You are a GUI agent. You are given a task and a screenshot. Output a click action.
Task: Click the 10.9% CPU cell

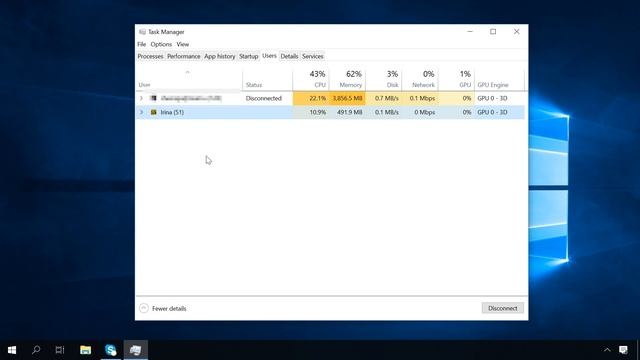pyautogui.click(x=311, y=112)
